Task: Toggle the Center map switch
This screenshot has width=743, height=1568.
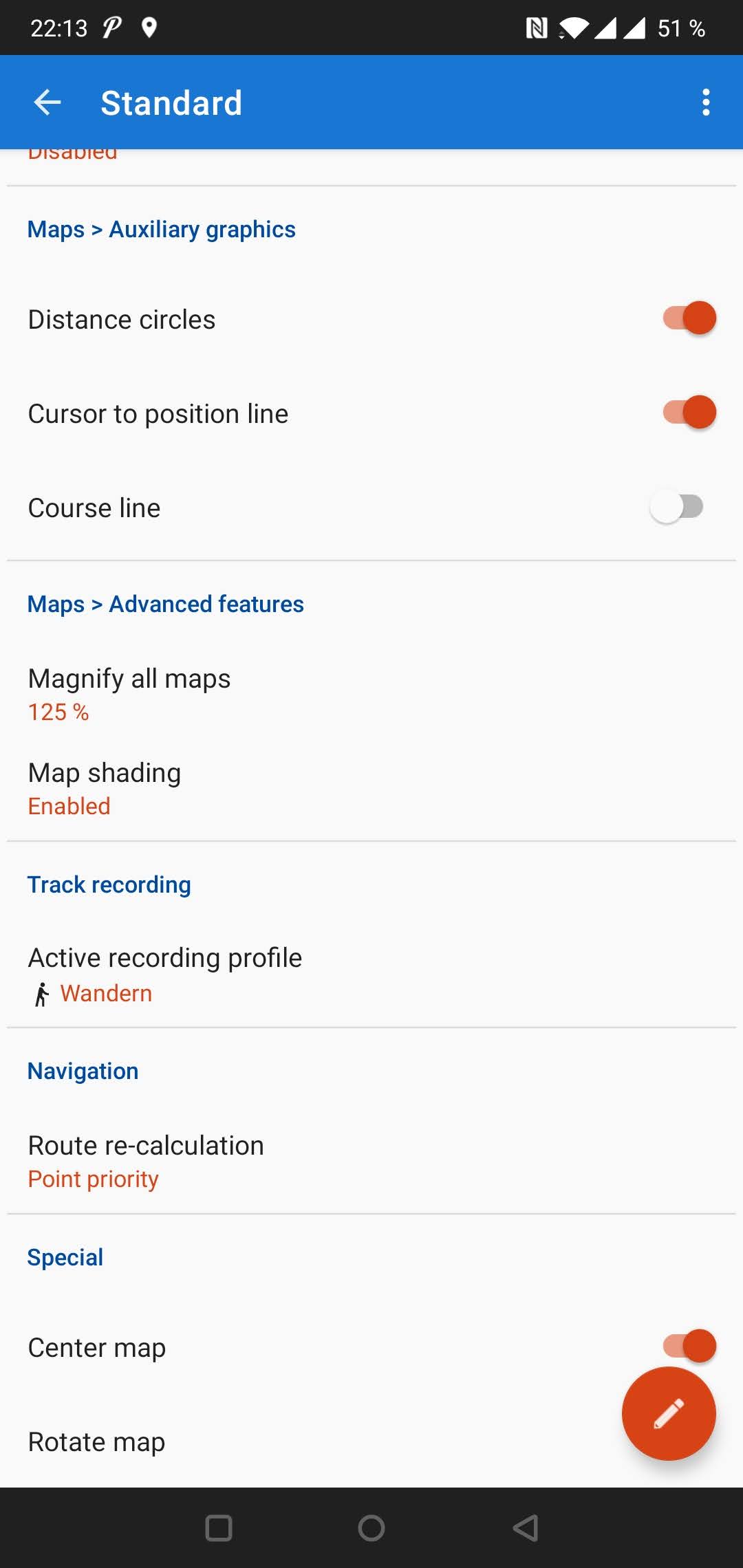Action: tap(689, 1345)
